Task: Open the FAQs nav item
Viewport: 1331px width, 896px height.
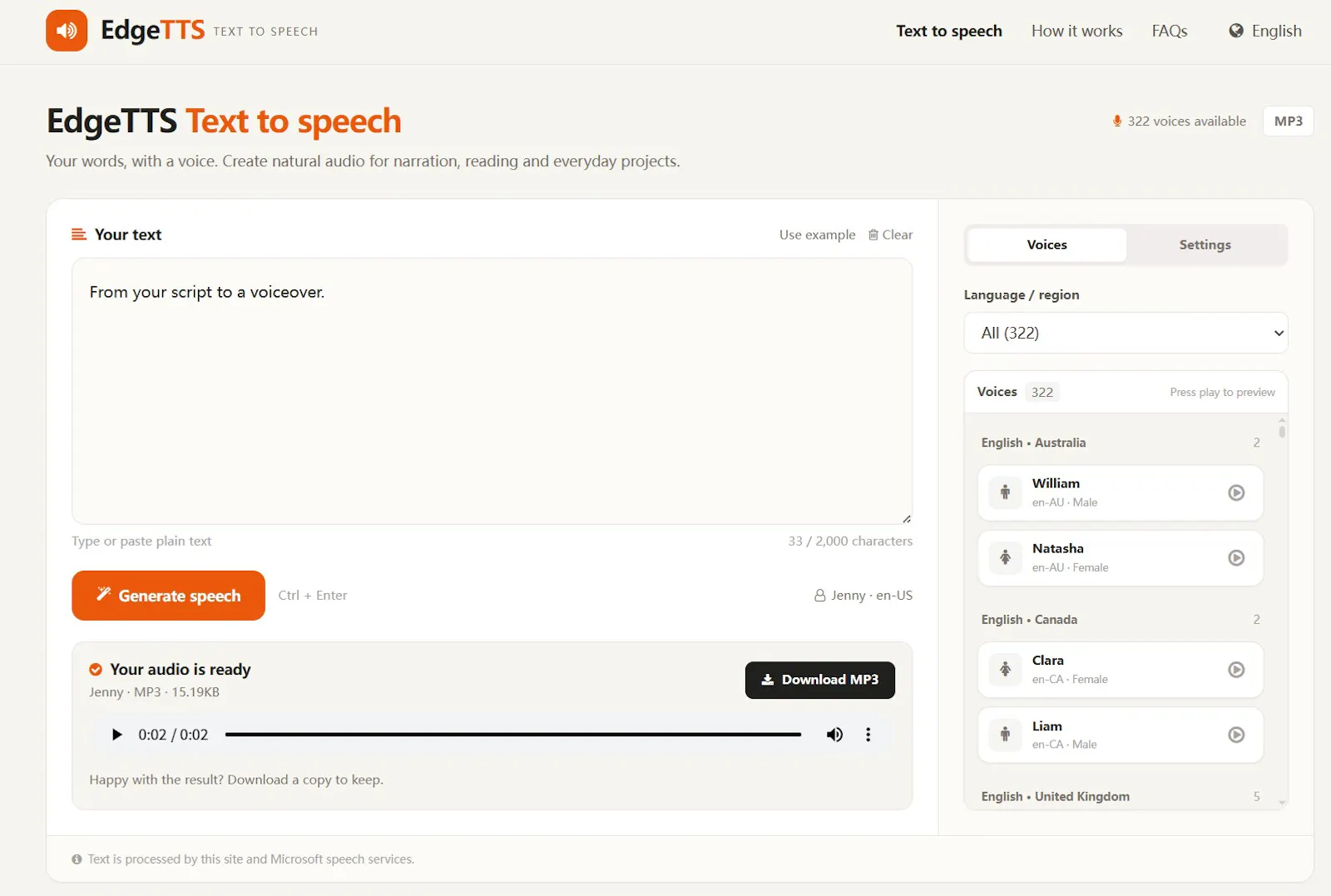Action: [x=1170, y=31]
